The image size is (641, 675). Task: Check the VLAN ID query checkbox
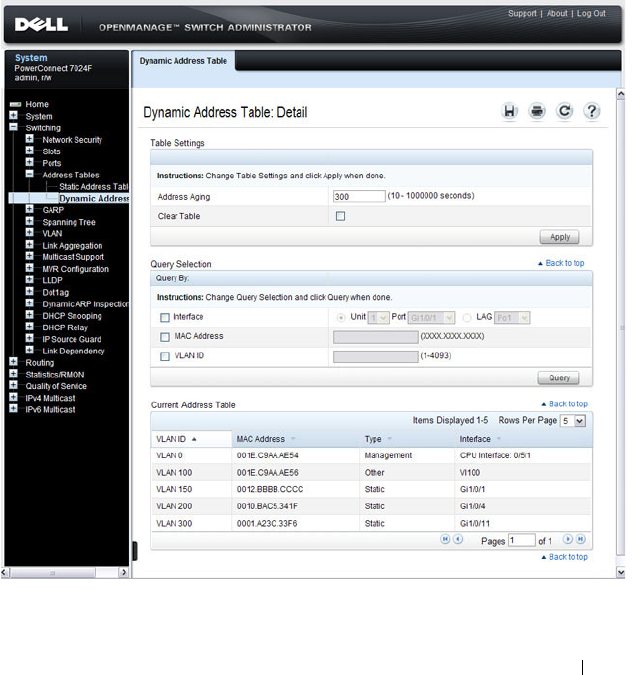point(165,356)
